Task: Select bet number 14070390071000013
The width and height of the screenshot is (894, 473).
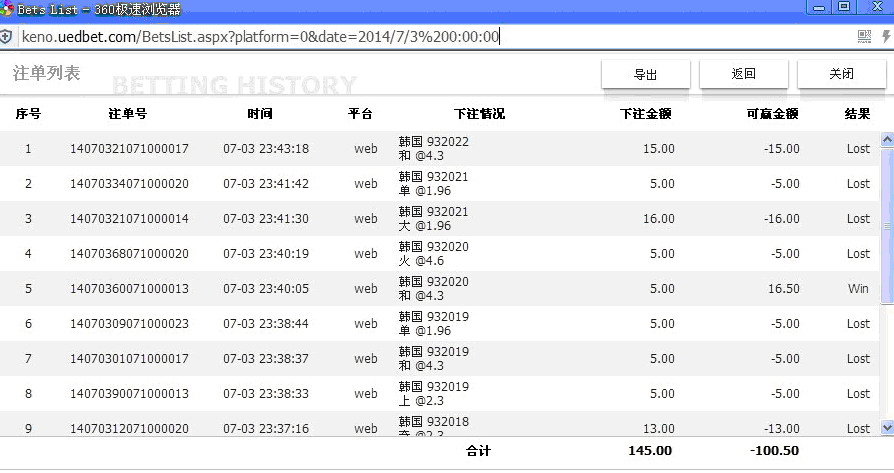Action: click(x=129, y=394)
